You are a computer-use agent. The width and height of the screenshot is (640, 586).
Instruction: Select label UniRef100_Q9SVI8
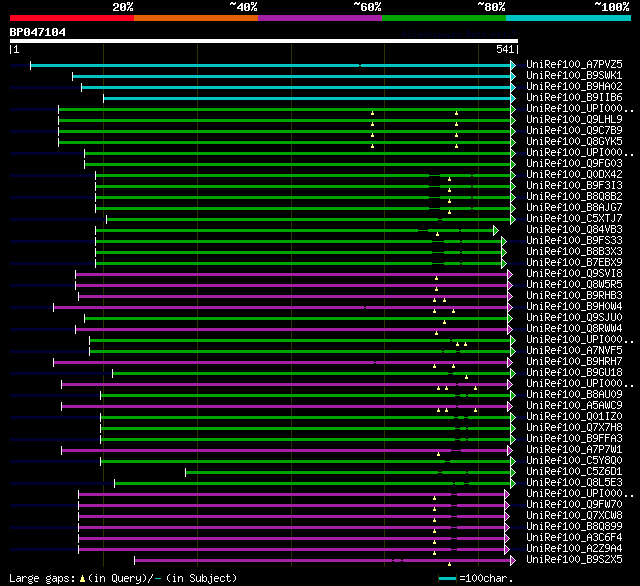pyautogui.click(x=574, y=274)
